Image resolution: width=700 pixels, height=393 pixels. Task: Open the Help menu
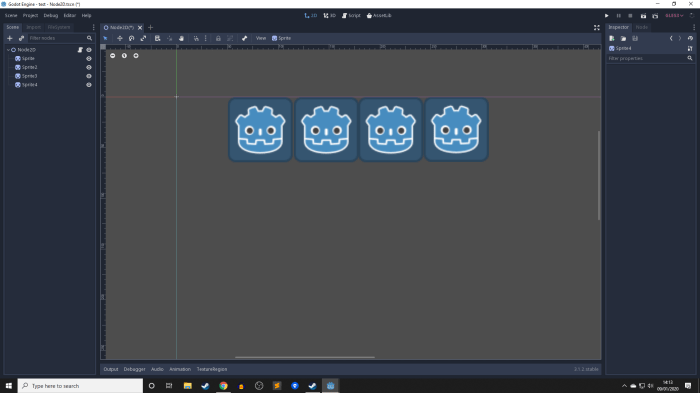pos(87,15)
